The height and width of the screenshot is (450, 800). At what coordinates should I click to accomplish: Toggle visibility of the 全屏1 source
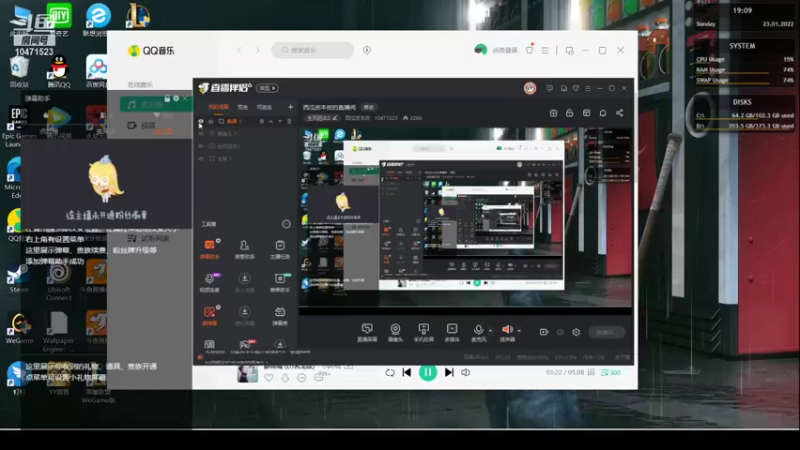201,159
